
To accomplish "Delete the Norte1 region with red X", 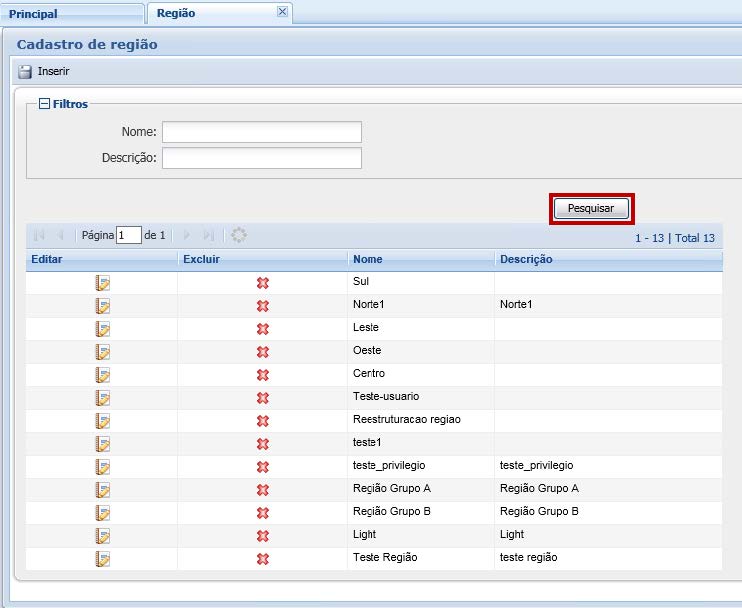I will (x=263, y=306).
